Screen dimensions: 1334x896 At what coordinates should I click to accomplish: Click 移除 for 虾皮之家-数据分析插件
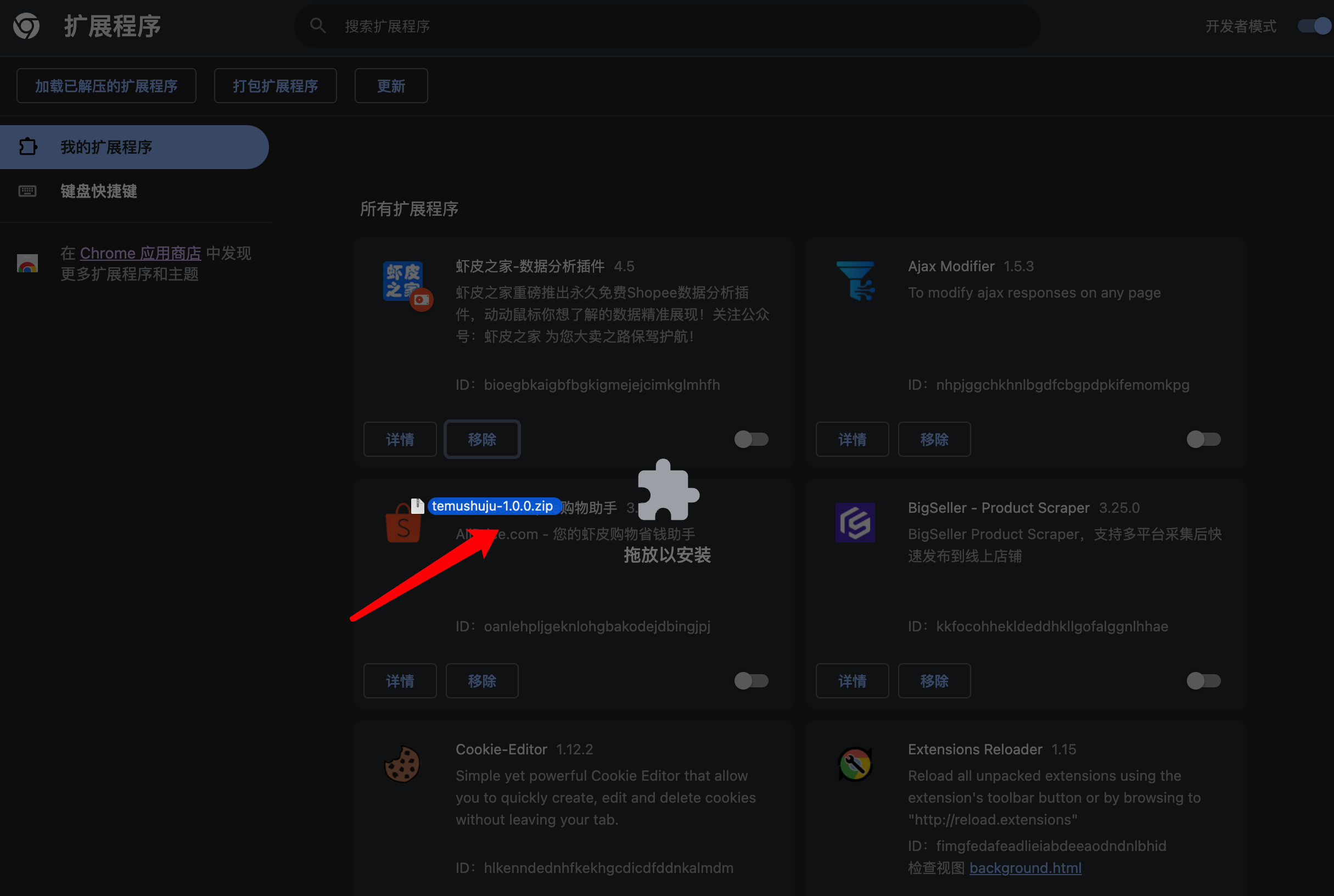pos(481,439)
